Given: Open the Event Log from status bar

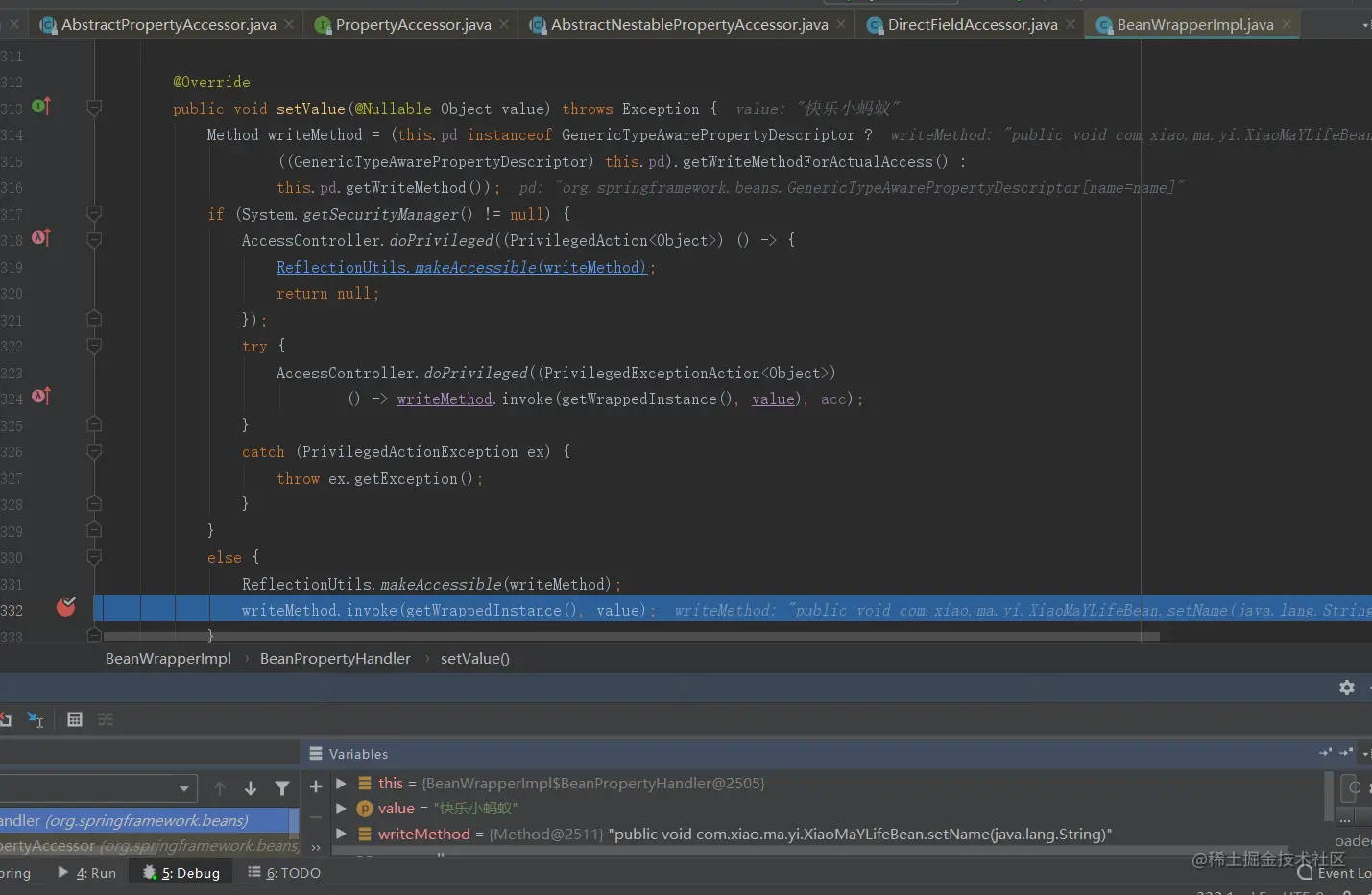Looking at the screenshot, I should click(x=1336, y=873).
